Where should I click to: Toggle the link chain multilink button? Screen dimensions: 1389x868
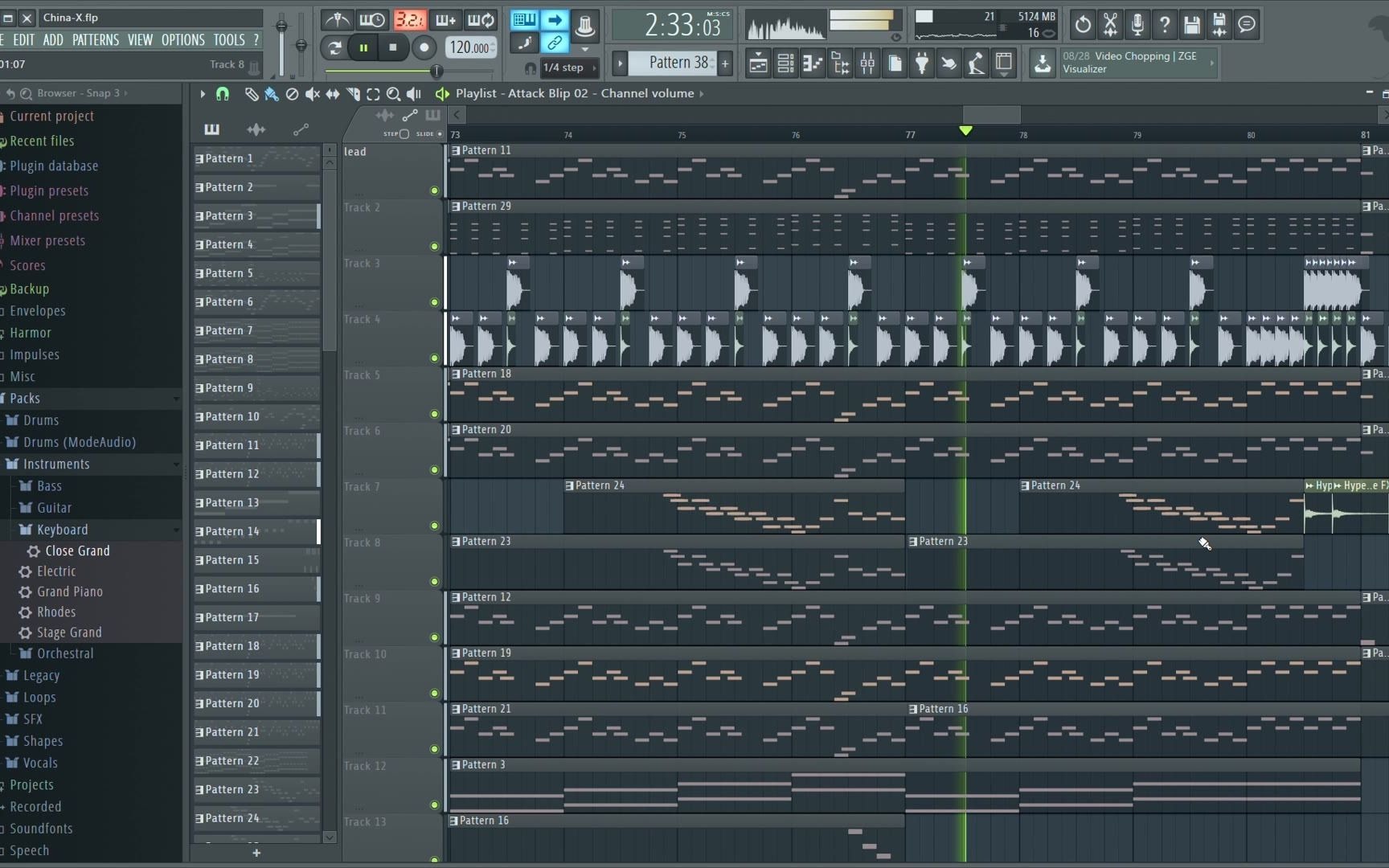coord(554,43)
